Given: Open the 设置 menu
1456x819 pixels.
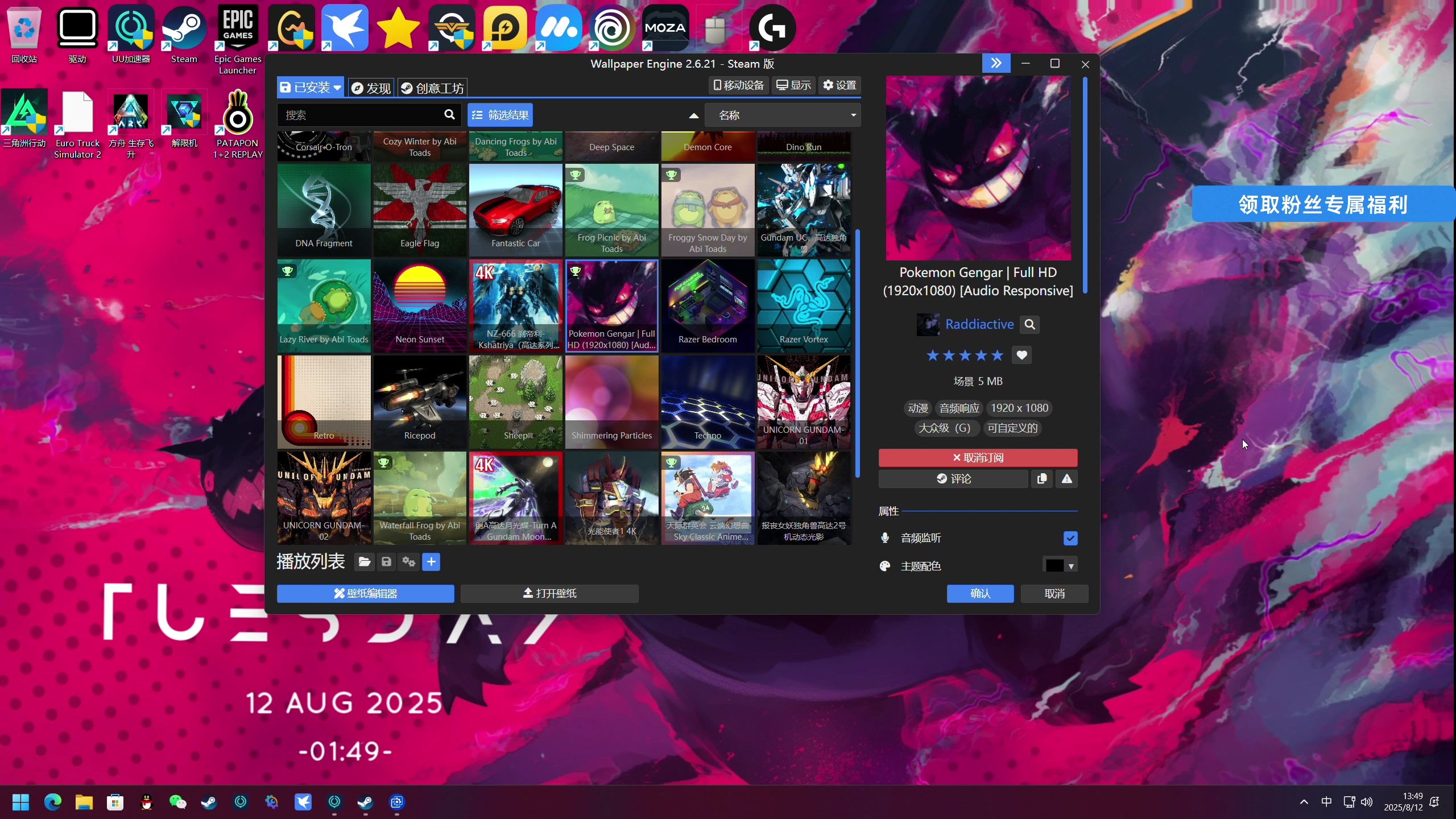Looking at the screenshot, I should click(x=839, y=85).
